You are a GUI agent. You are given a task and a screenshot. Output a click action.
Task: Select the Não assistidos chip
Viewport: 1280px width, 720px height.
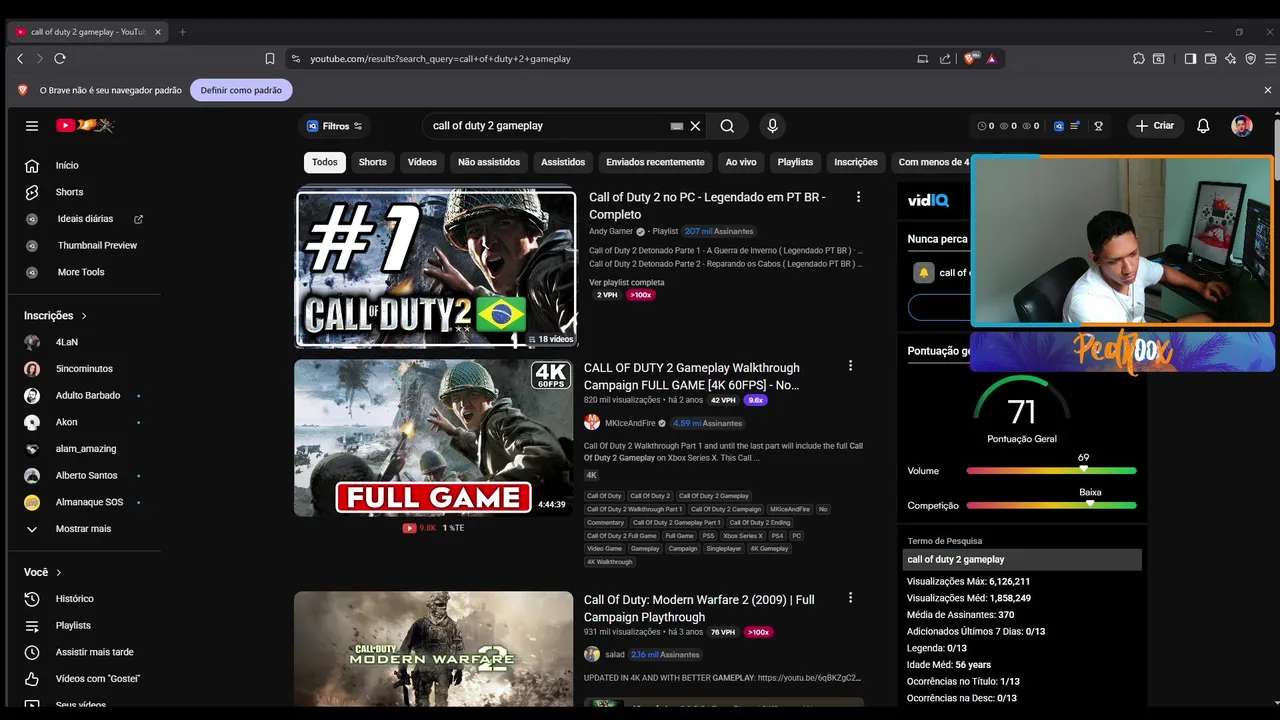coord(489,162)
